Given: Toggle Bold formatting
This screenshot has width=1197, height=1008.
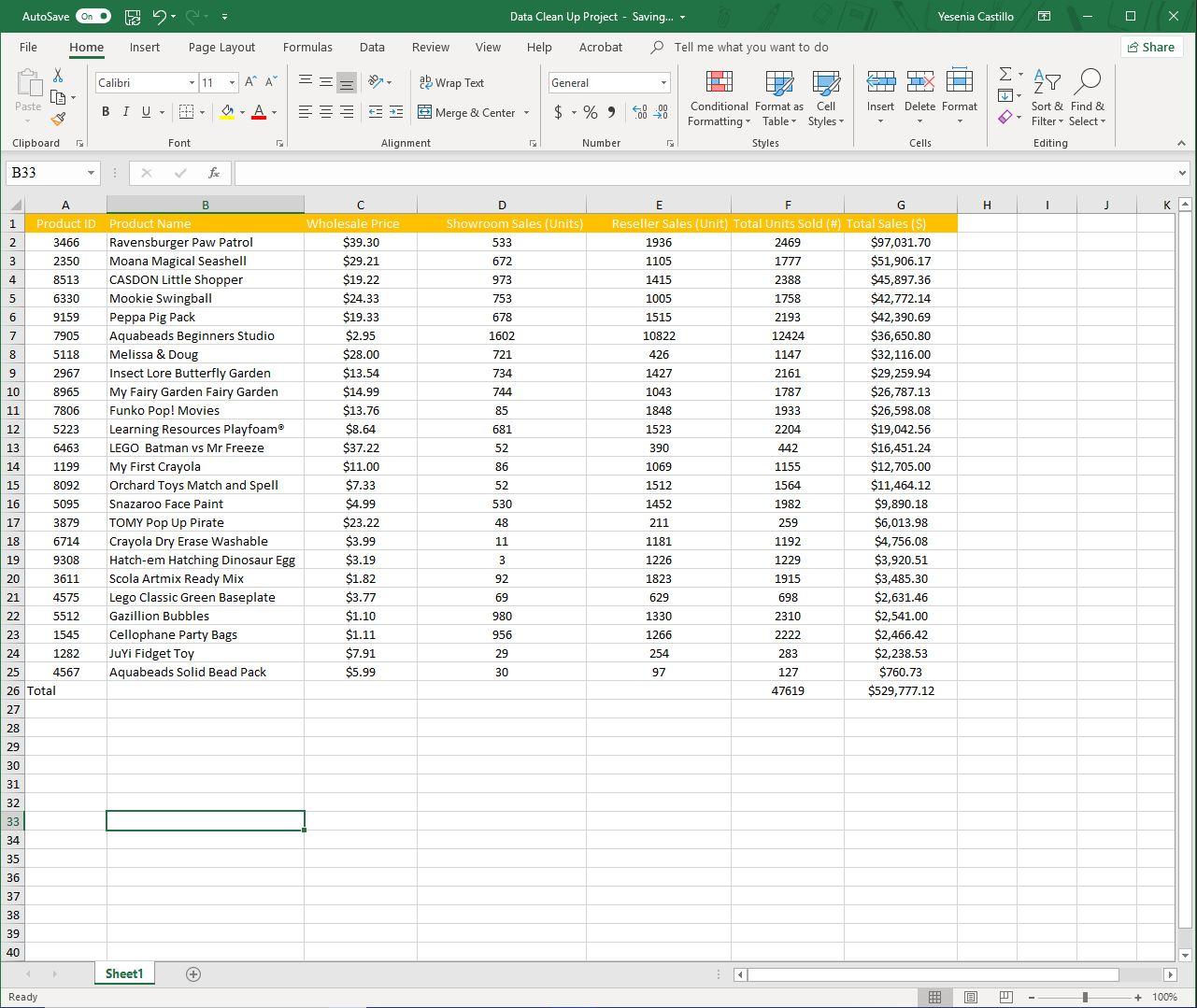Looking at the screenshot, I should point(105,112).
